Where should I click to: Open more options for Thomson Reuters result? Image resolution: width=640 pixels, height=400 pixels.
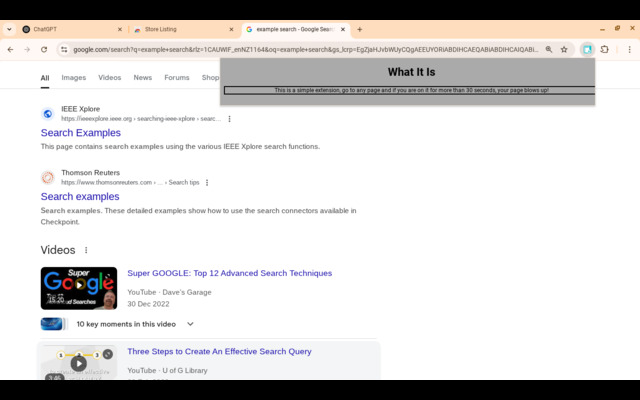[x=207, y=182]
